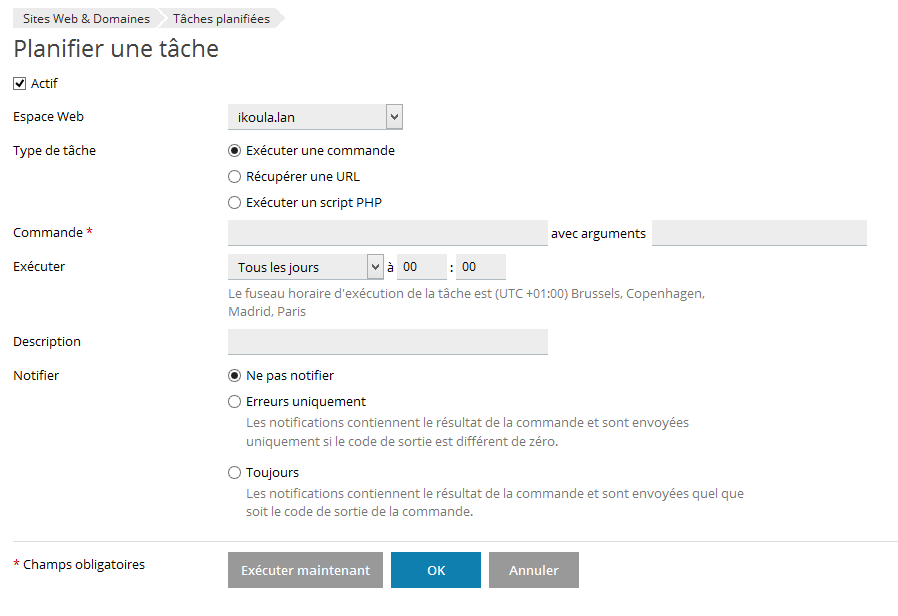Click the Description text field

click(387, 342)
